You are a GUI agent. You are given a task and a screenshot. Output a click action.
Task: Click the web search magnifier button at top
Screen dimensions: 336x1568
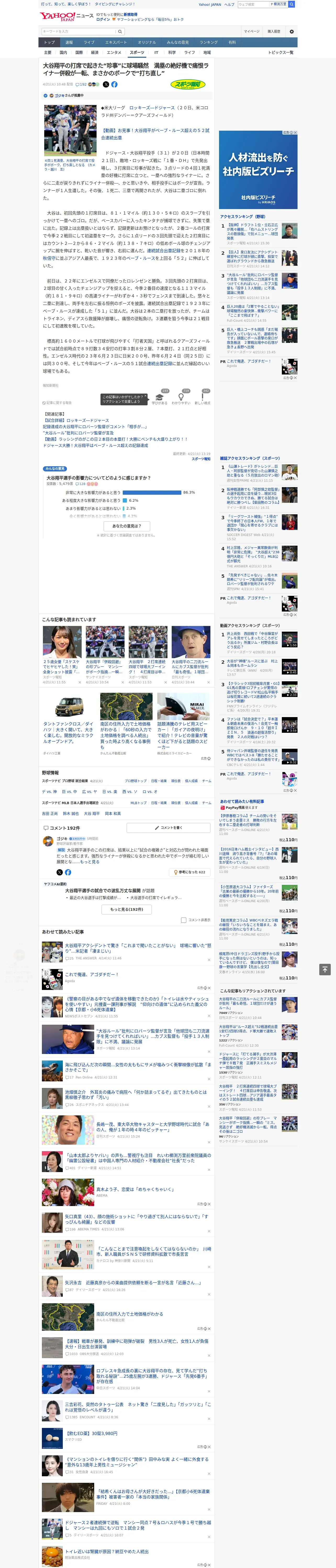(292, 4)
